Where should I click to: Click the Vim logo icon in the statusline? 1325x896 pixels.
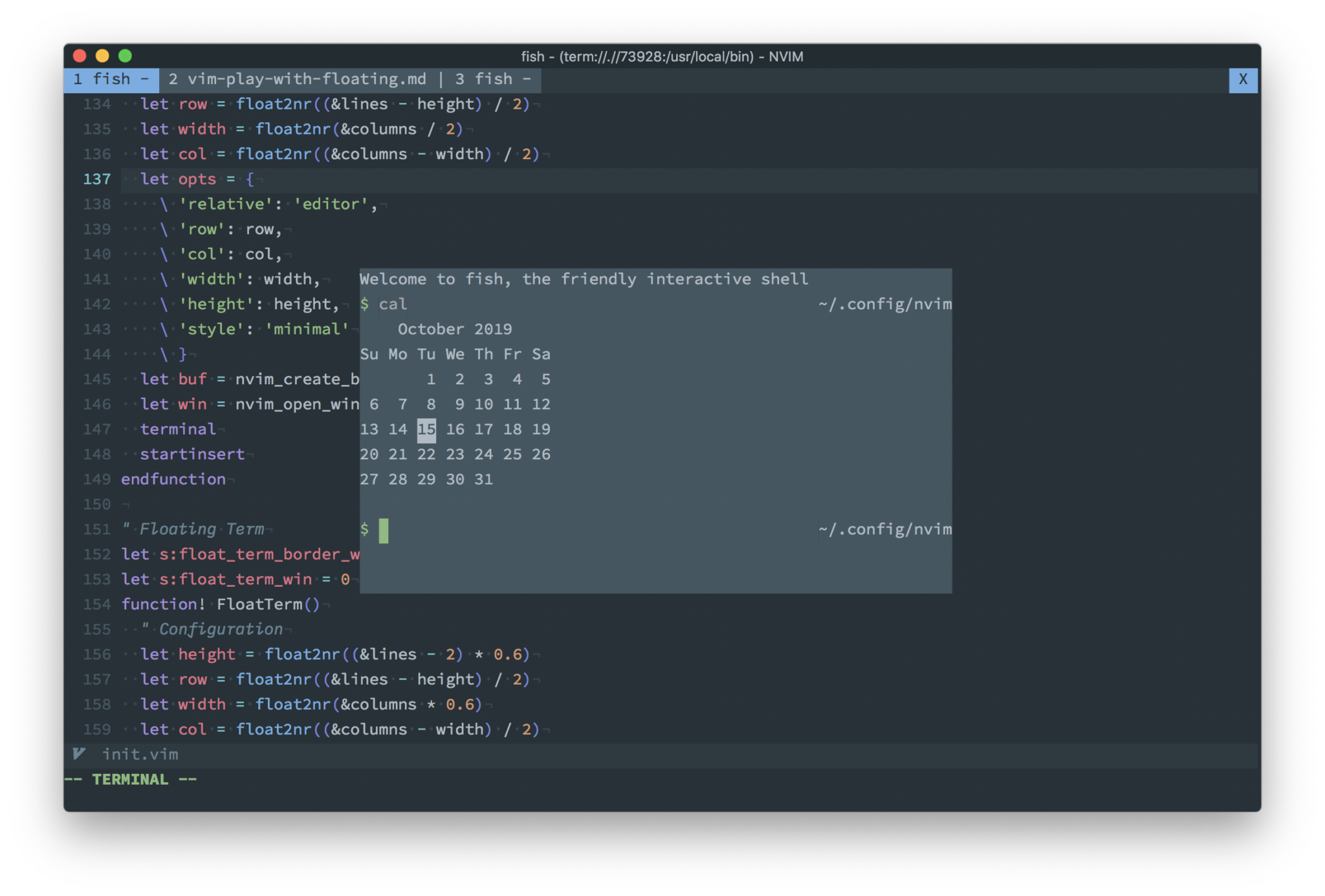coord(78,754)
